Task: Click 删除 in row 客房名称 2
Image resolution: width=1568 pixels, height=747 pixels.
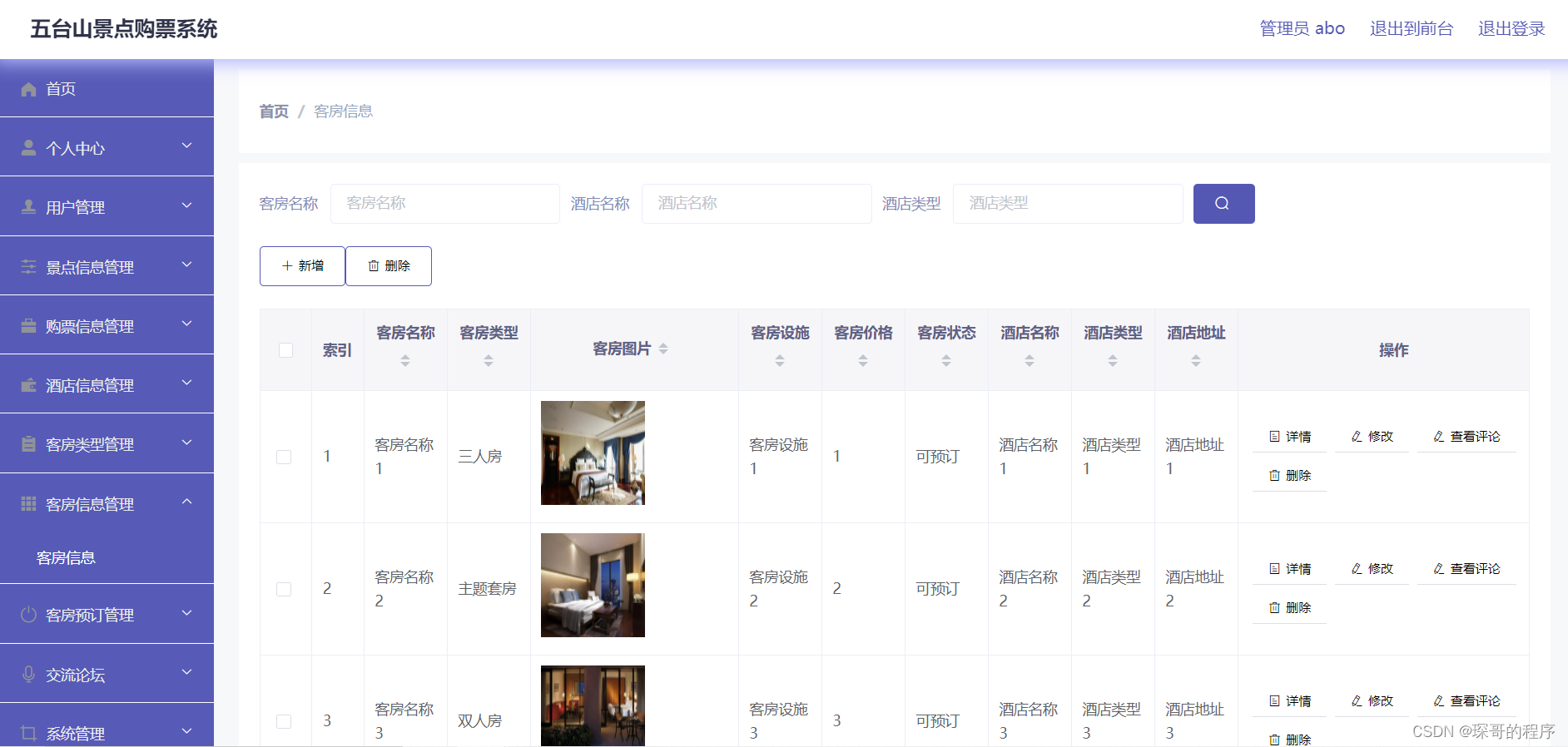Action: click(1290, 608)
